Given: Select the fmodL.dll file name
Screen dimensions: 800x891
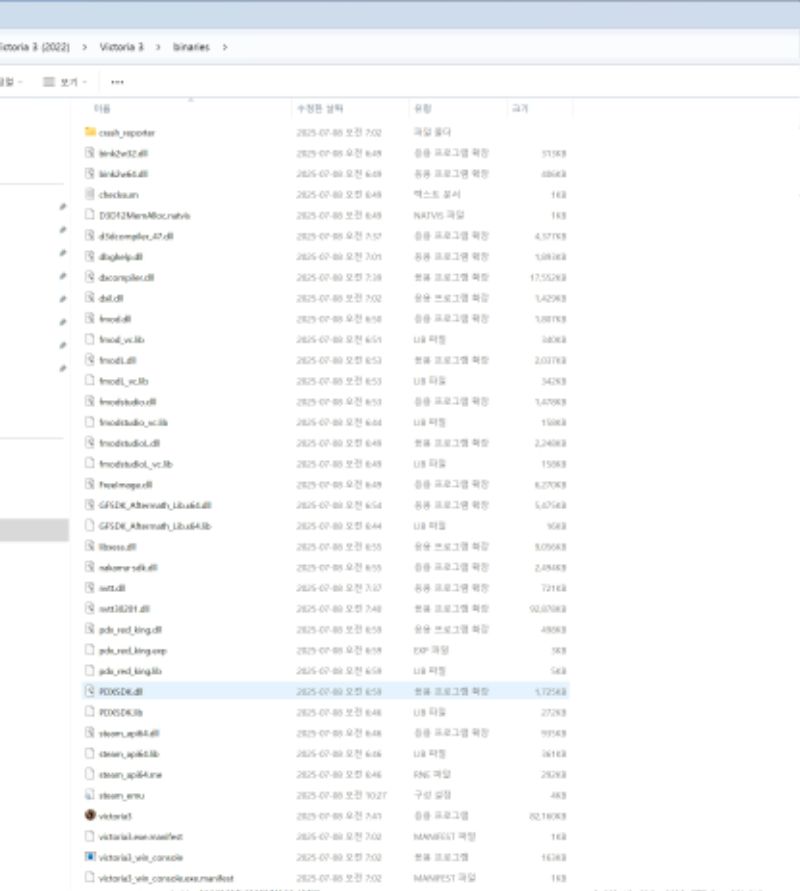Looking at the screenshot, I should pyautogui.click(x=118, y=360).
